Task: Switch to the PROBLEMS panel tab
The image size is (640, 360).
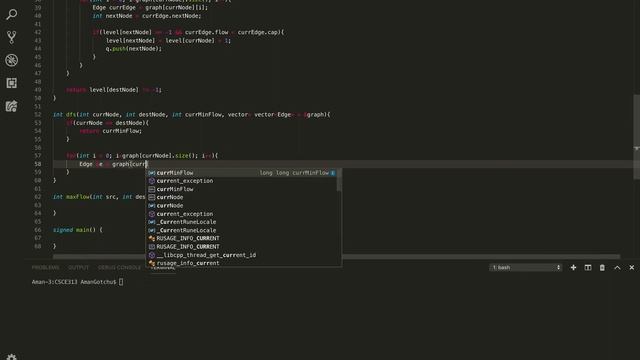Action: pos(45,267)
